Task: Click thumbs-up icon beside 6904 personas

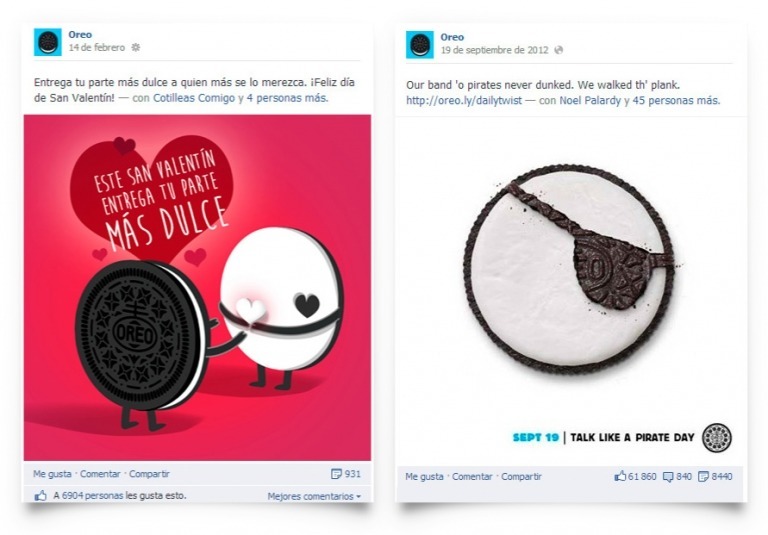Action: point(41,495)
